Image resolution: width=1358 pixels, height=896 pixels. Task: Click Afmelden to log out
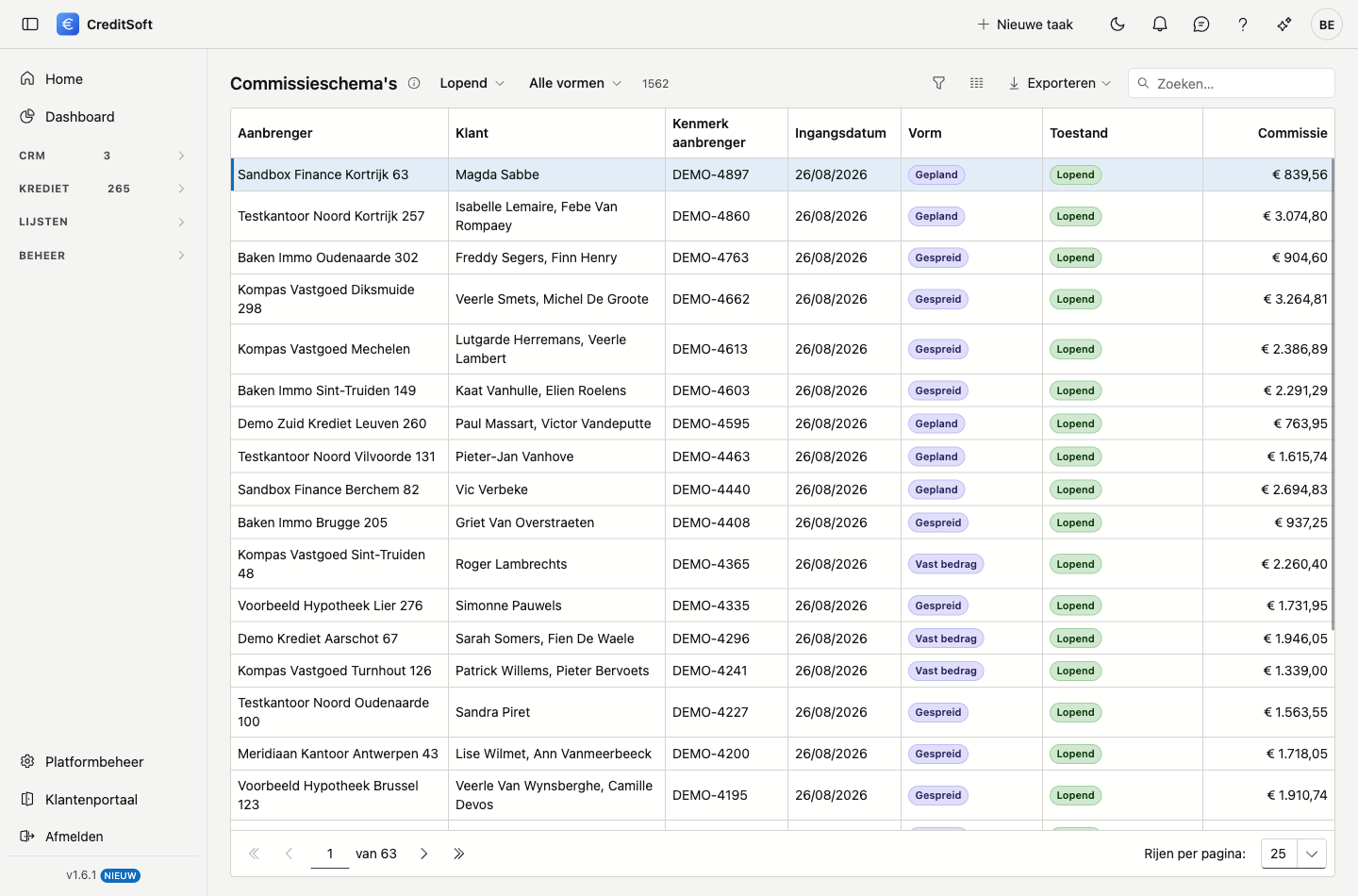coord(103,837)
